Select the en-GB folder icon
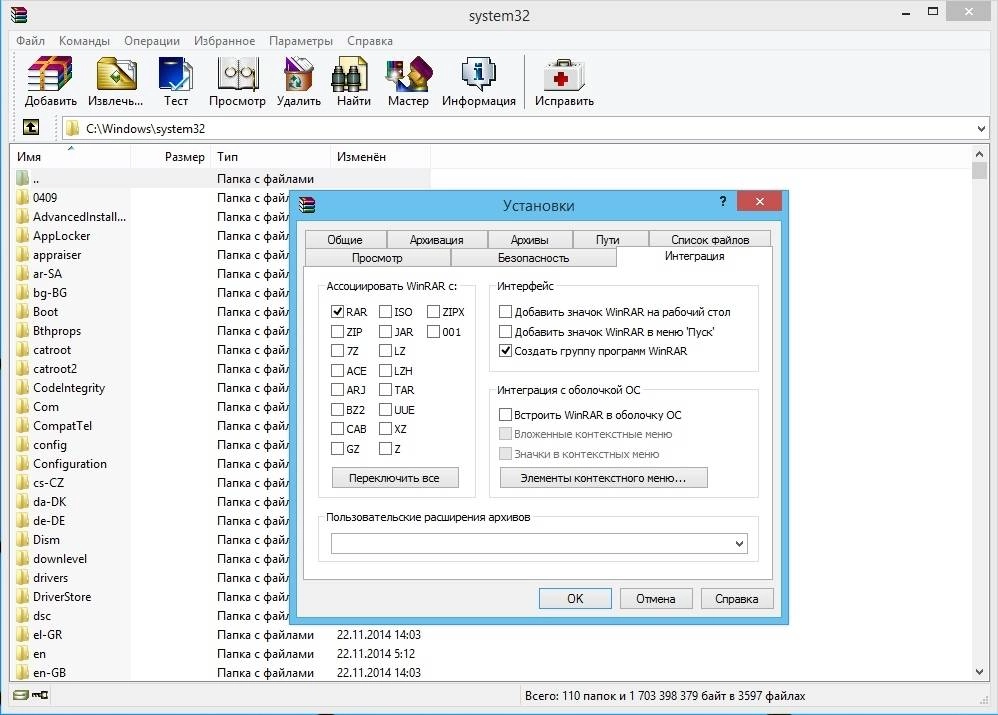This screenshot has height=715, width=998. click(23, 672)
